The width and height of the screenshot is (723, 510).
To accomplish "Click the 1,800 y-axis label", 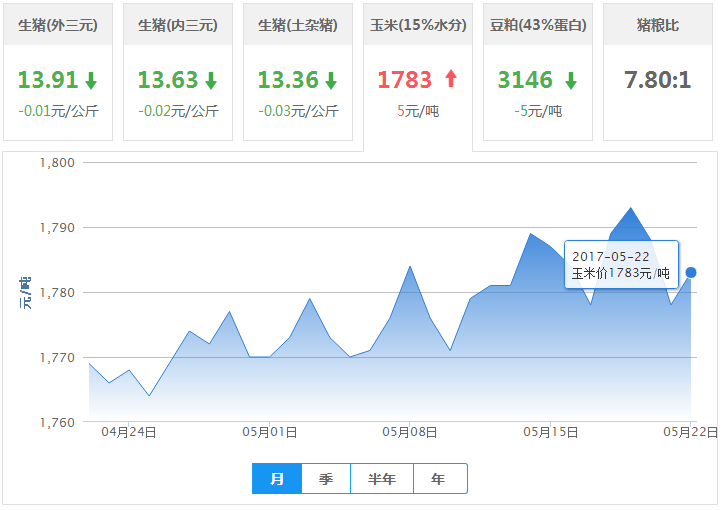I will click(x=57, y=163).
